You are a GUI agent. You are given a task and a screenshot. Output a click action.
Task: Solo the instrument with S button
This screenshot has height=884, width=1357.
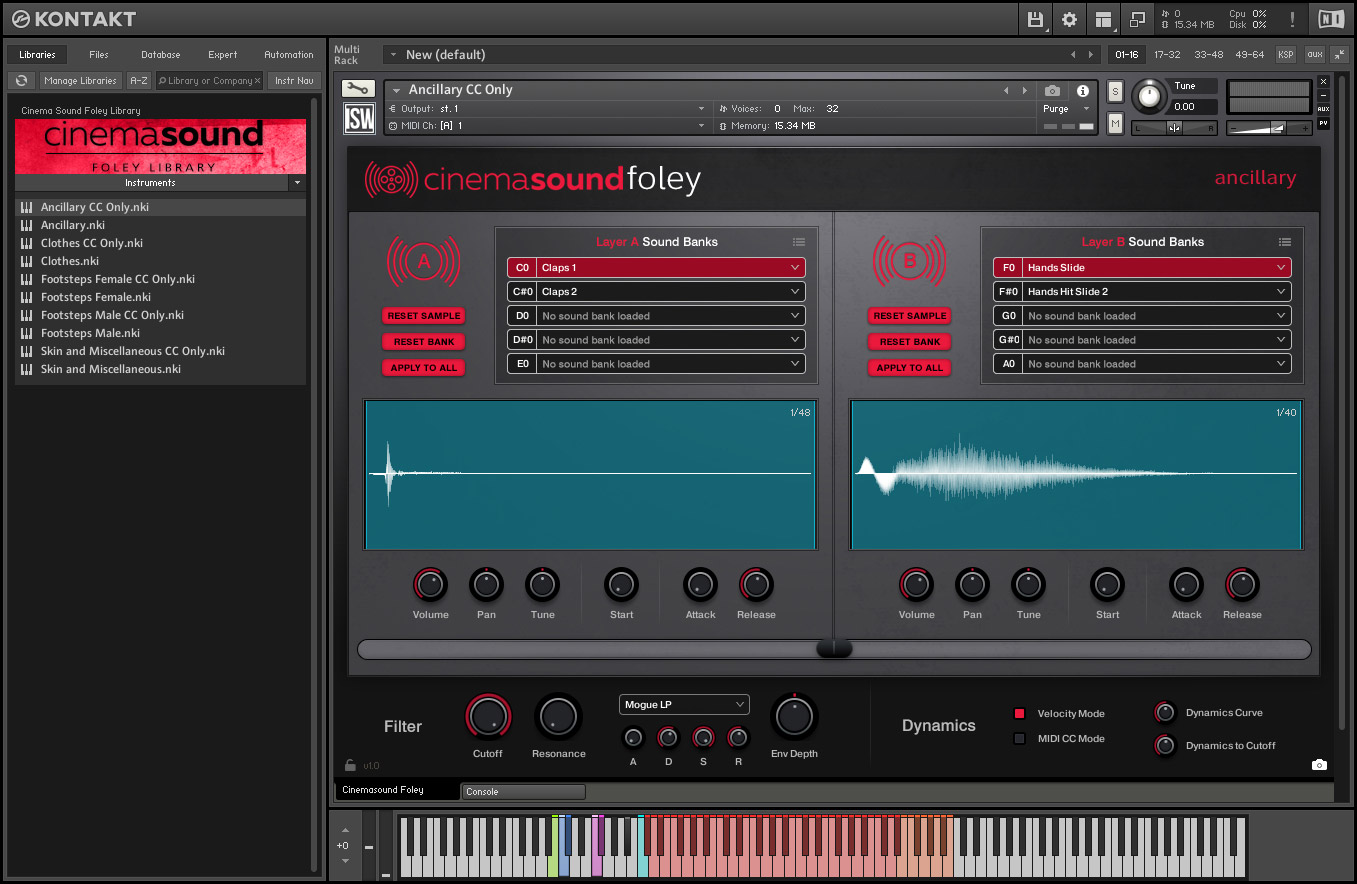click(1116, 93)
